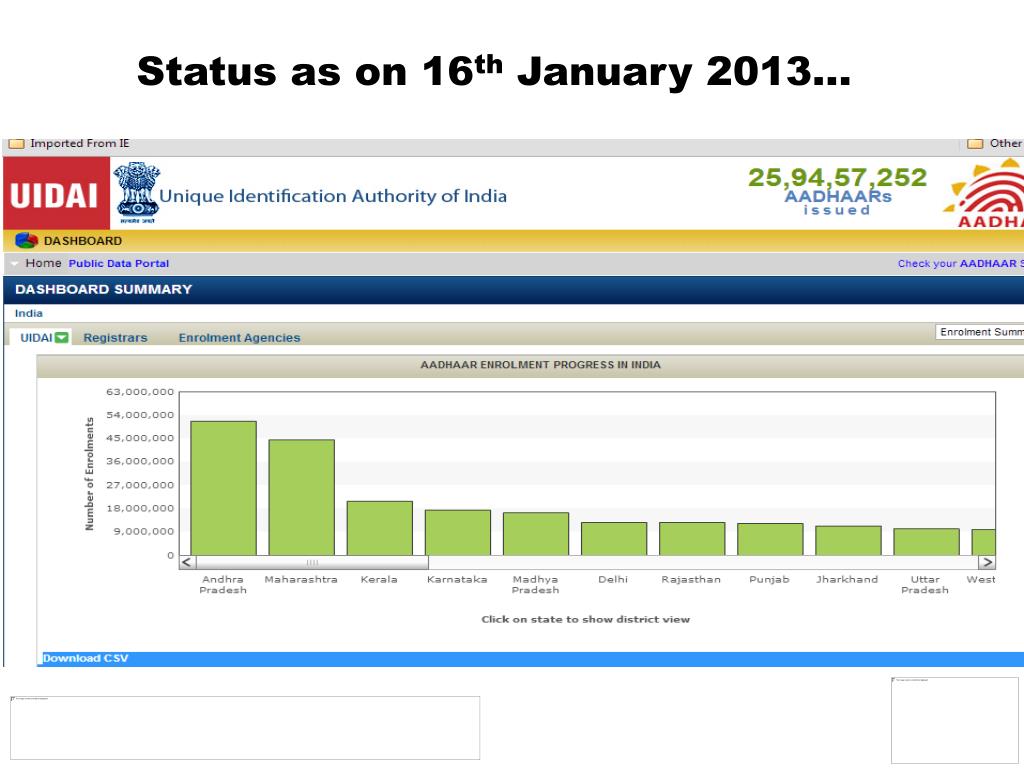Click the Unique Identification Authority of India title
The width and height of the screenshot is (1024, 768).
[x=333, y=196]
